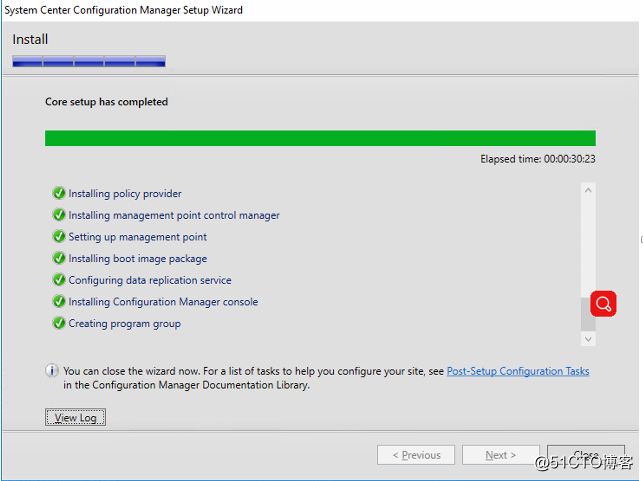Open the Post-Setup Configuration Tasks link
The width and height of the screenshot is (643, 481).
click(518, 371)
